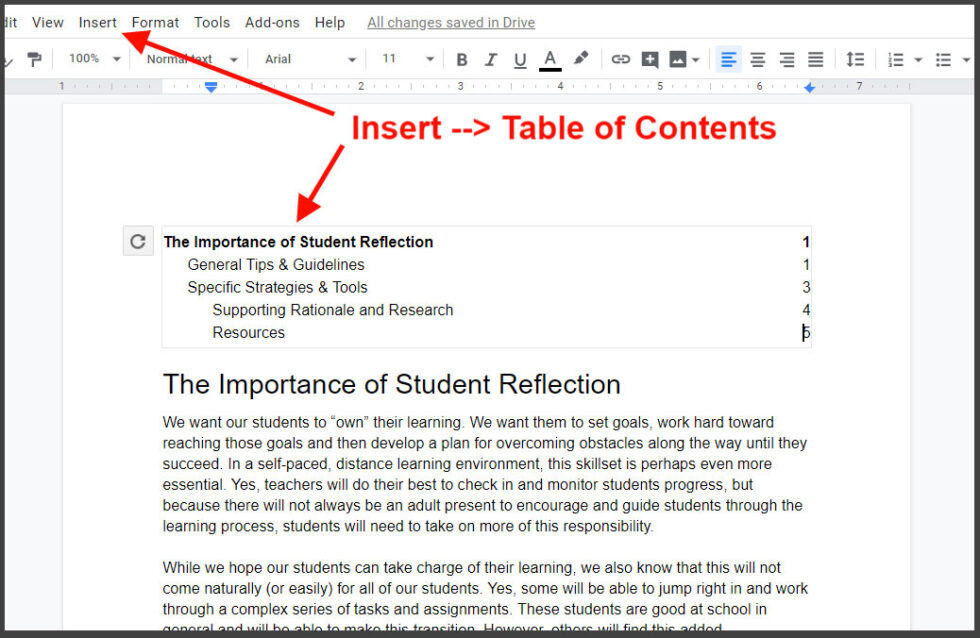
Task: Apply center alignment
Action: click(757, 59)
